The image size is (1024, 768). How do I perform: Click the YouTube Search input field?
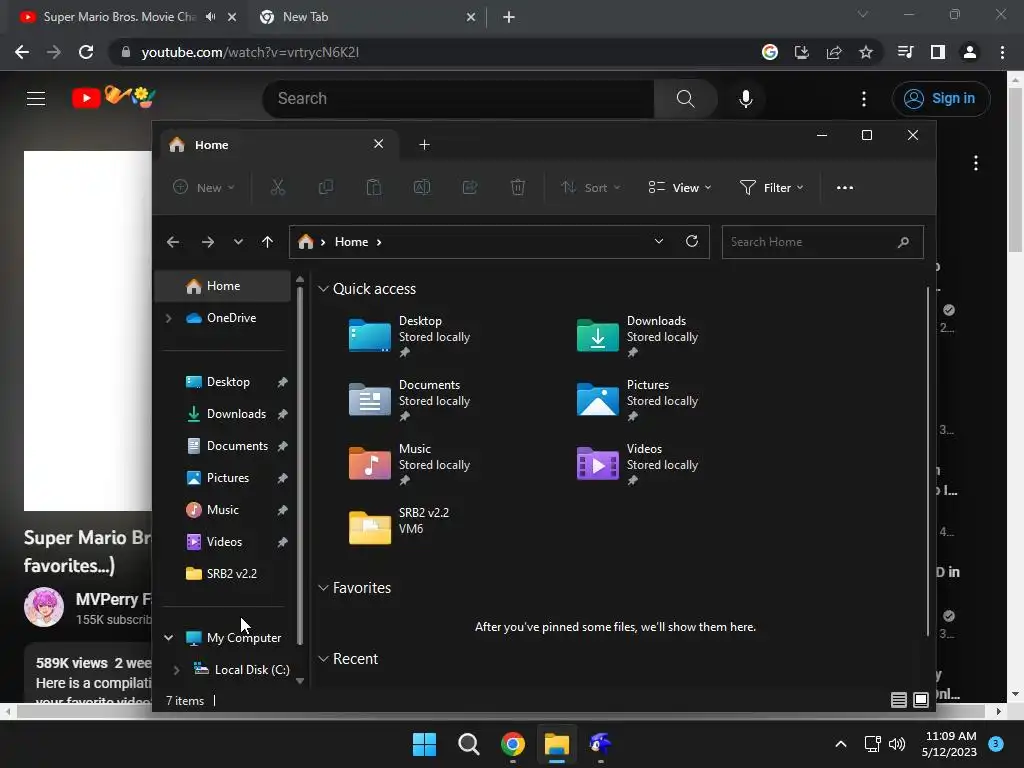point(458,99)
